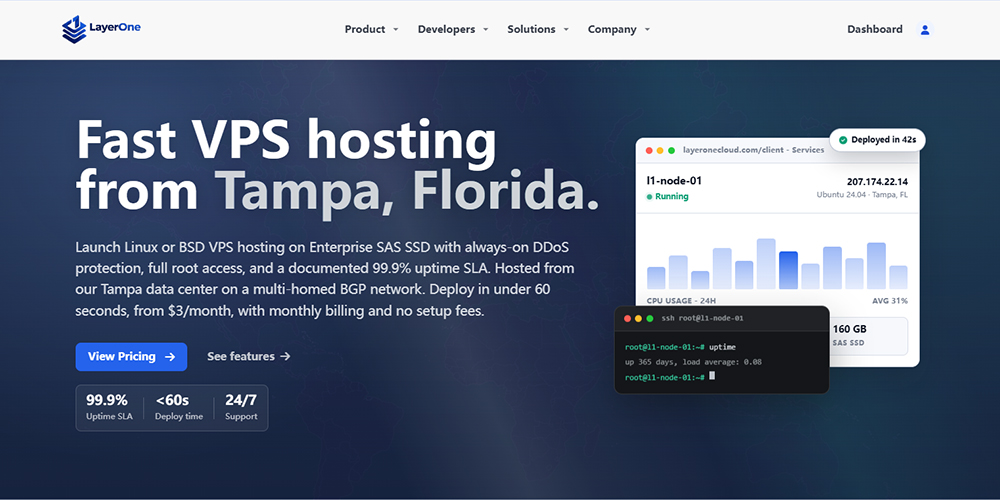Click the green dot in the services window
Viewport: 1000px width, 500px height.
(x=671, y=151)
